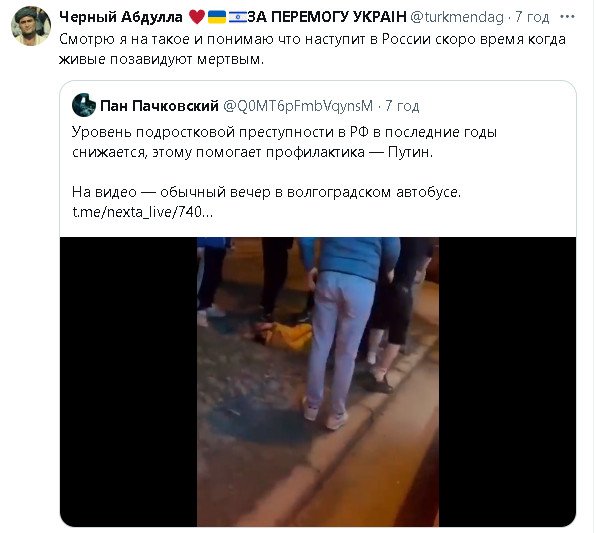Click Пан Пачковский's small avatar

tap(84, 105)
